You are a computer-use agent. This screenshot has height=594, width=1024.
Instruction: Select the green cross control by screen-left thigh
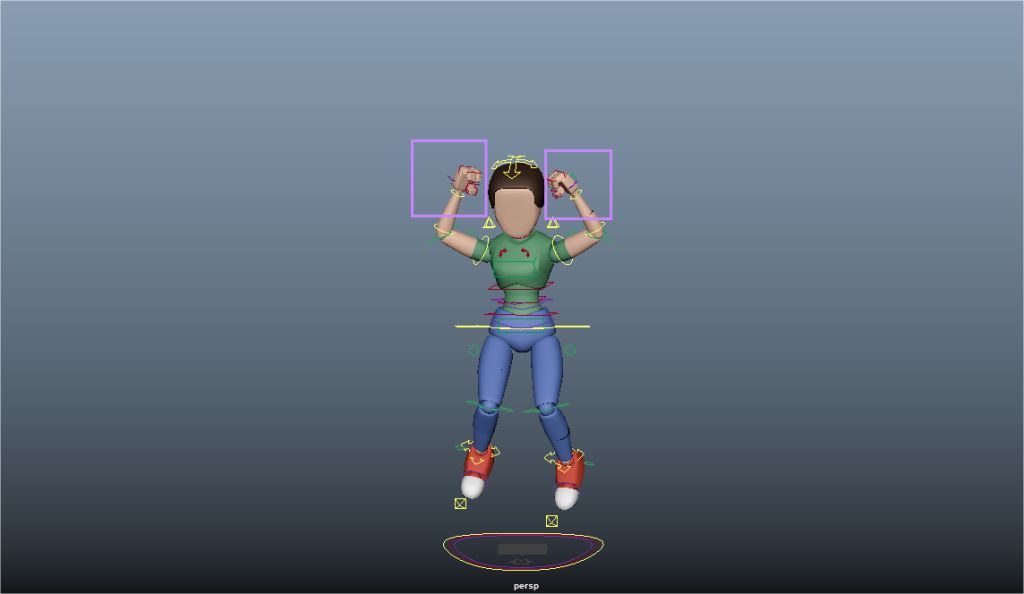pos(474,351)
